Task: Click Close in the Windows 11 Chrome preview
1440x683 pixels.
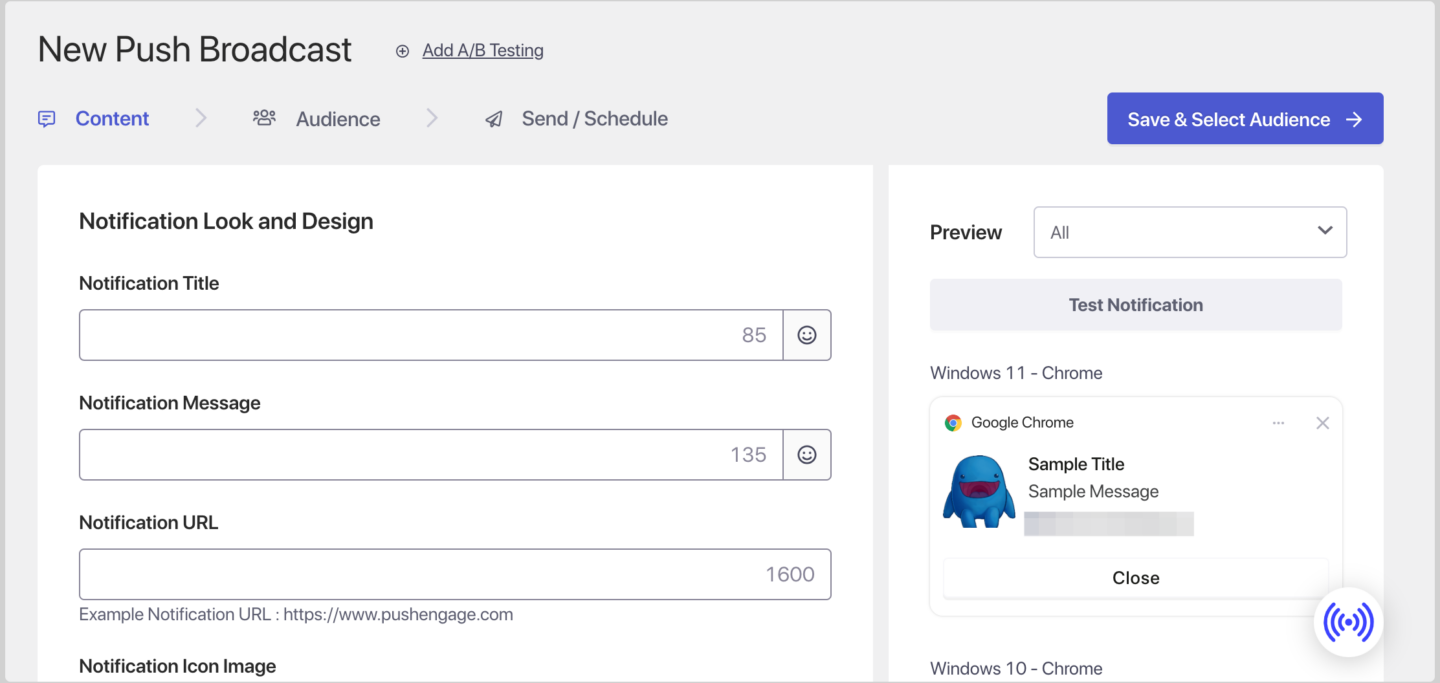Action: click(x=1135, y=577)
